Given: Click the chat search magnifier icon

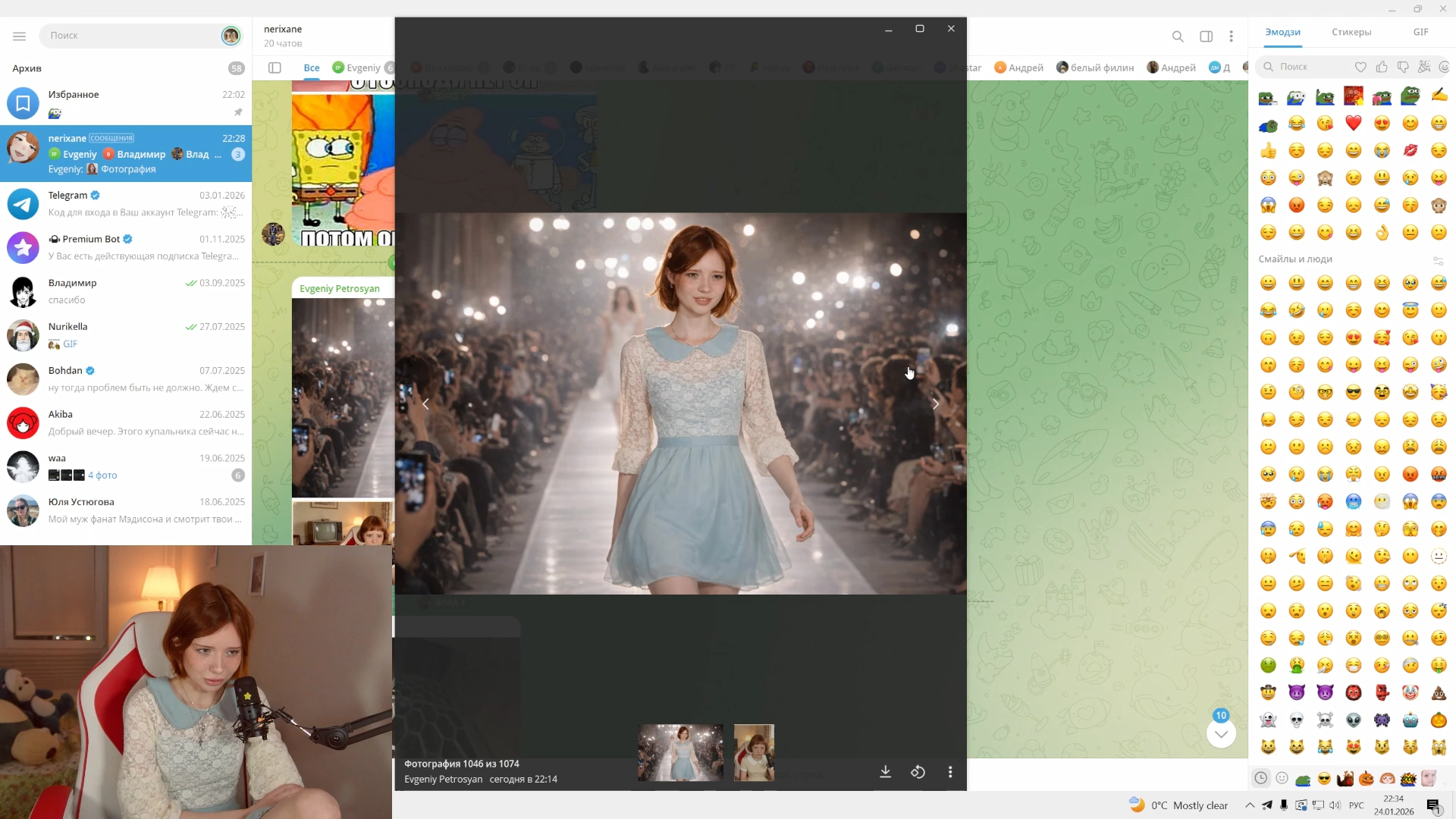Looking at the screenshot, I should (x=1178, y=36).
